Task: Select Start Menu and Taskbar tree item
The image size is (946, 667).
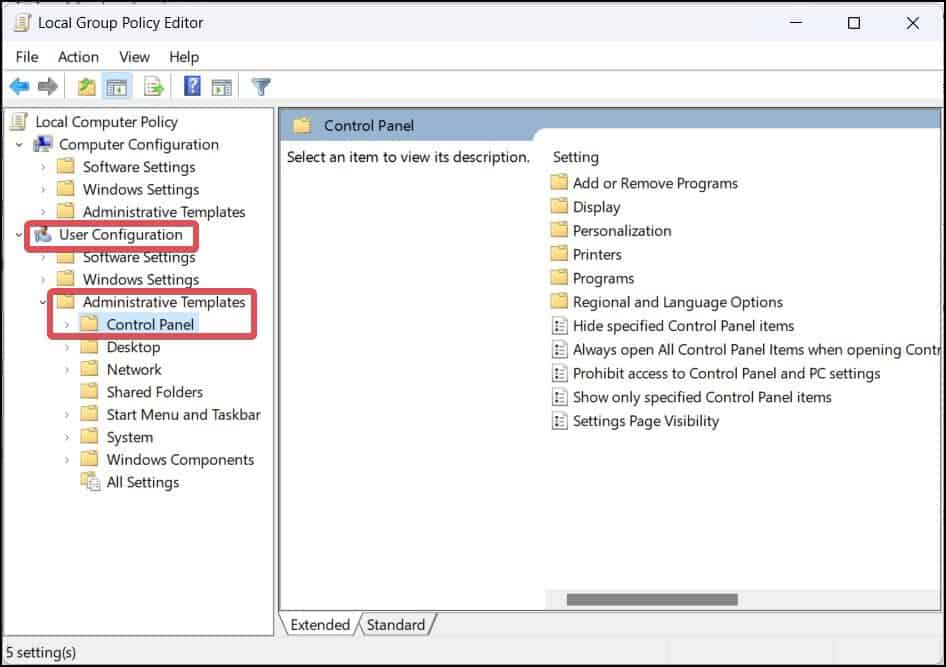Action: tap(183, 414)
